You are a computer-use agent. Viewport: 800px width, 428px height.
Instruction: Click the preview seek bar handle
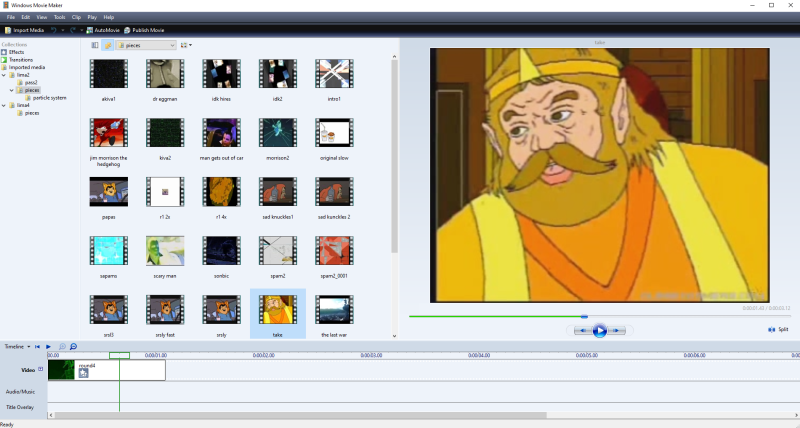click(584, 317)
